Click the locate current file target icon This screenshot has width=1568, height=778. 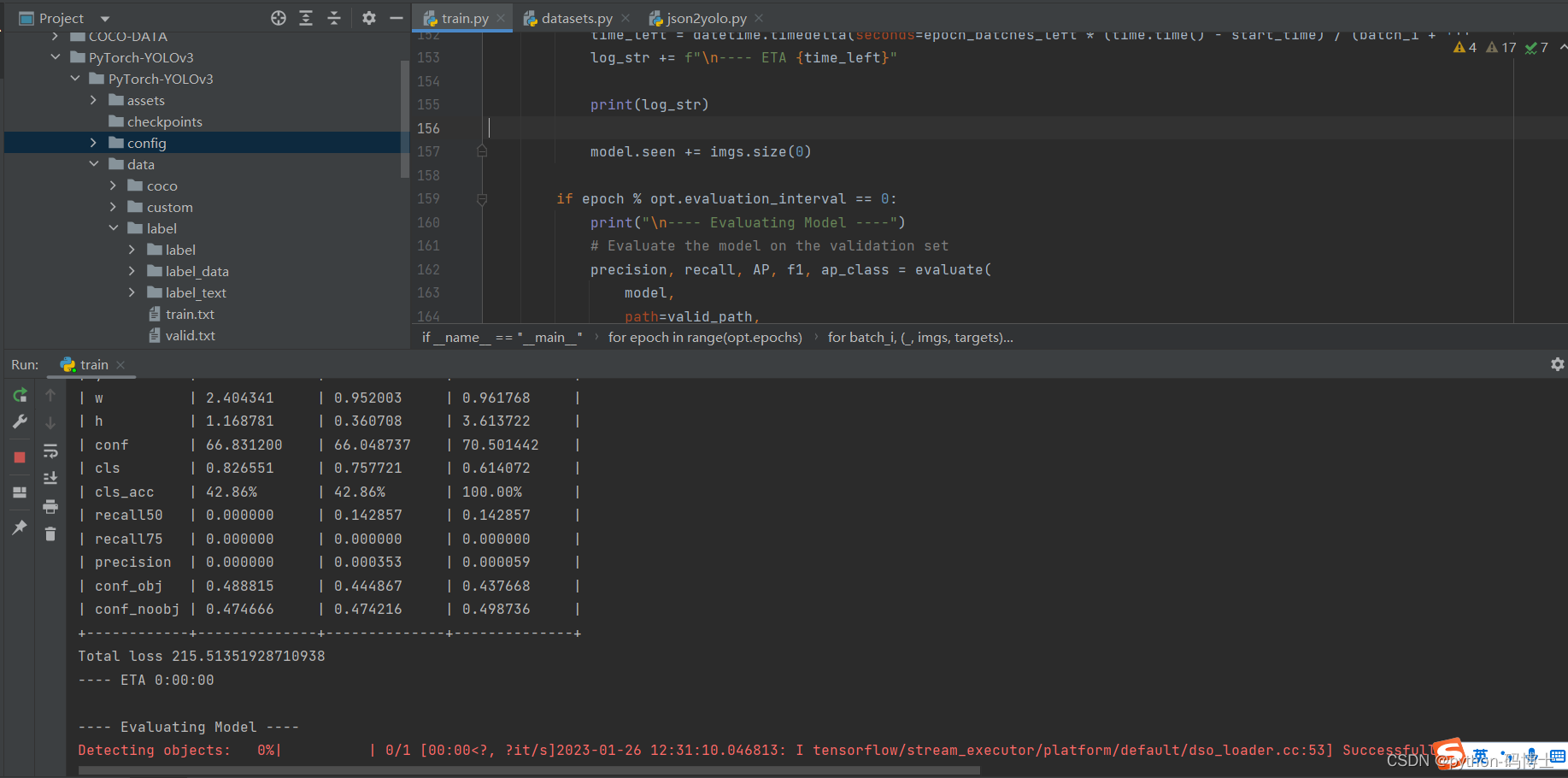[279, 18]
